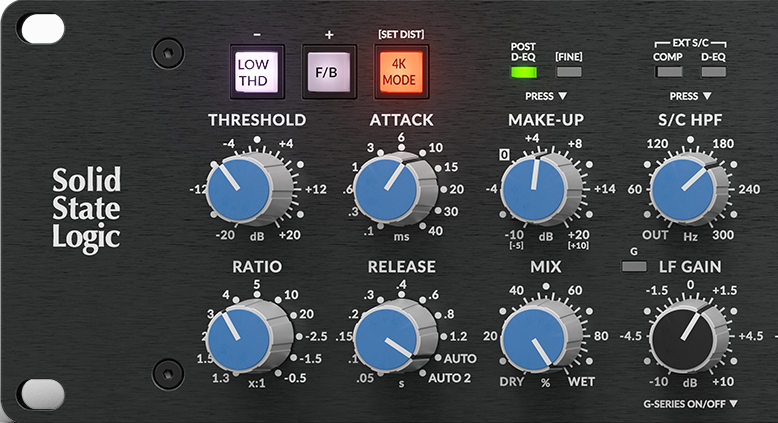This screenshot has height=423, width=778.
Task: Click the 80 mark on MIX
Action: (601, 336)
